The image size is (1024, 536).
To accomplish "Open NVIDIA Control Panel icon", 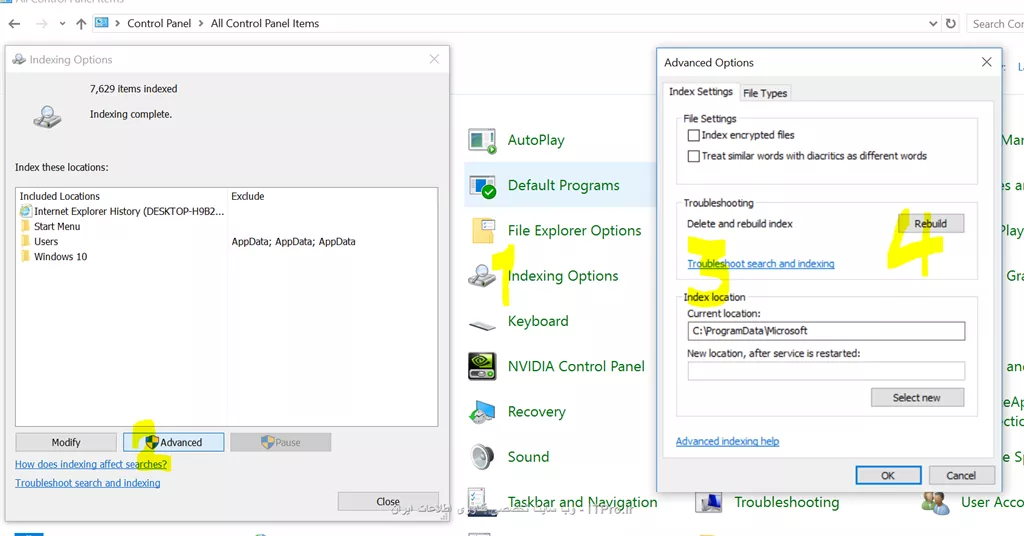I will click(482, 366).
